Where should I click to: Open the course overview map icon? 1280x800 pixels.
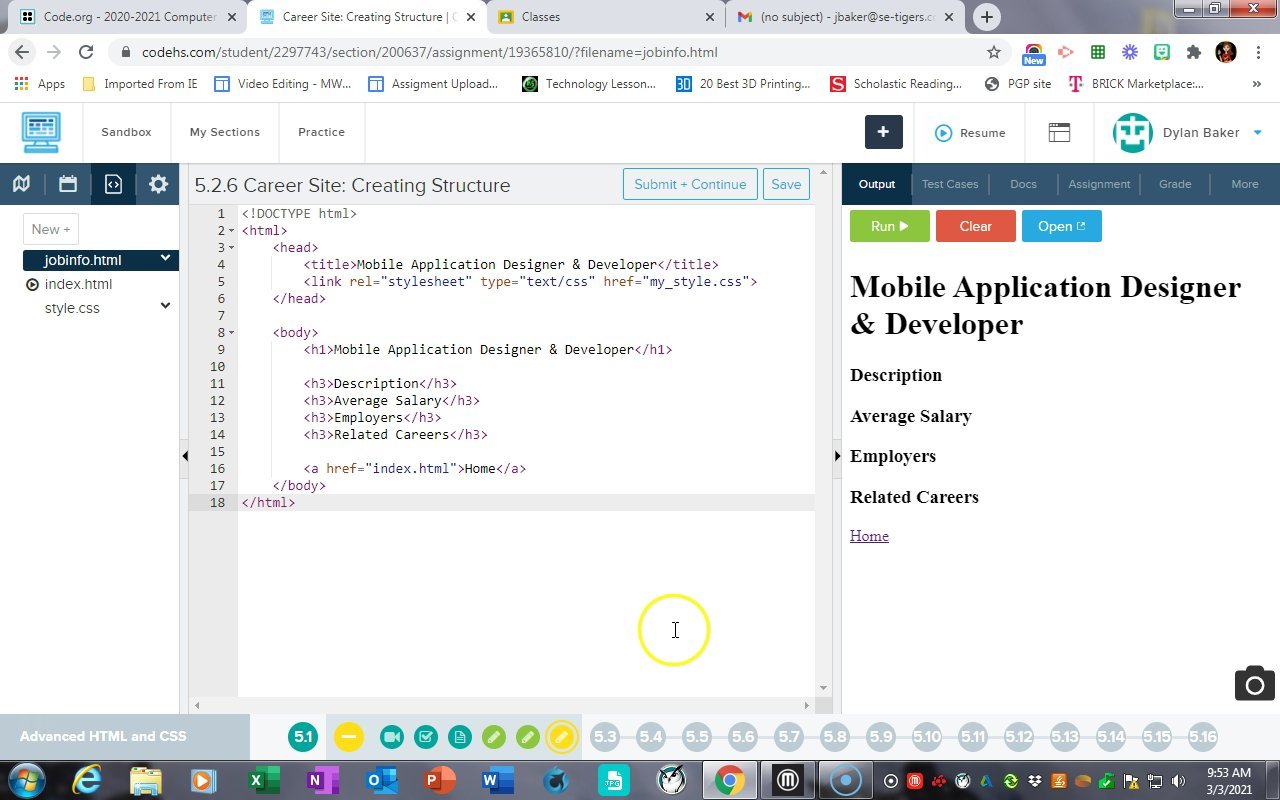pyautogui.click(x=22, y=184)
